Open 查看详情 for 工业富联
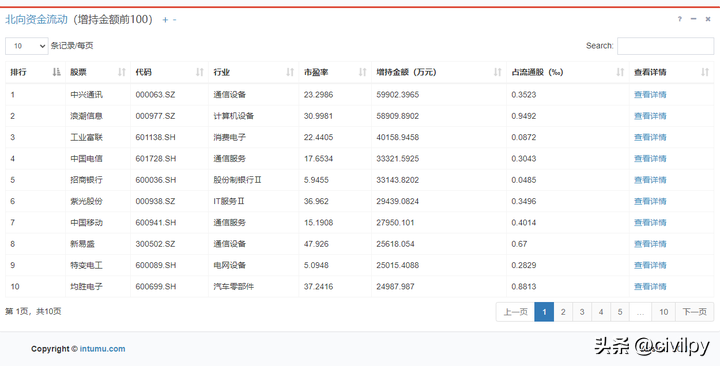 650,137
